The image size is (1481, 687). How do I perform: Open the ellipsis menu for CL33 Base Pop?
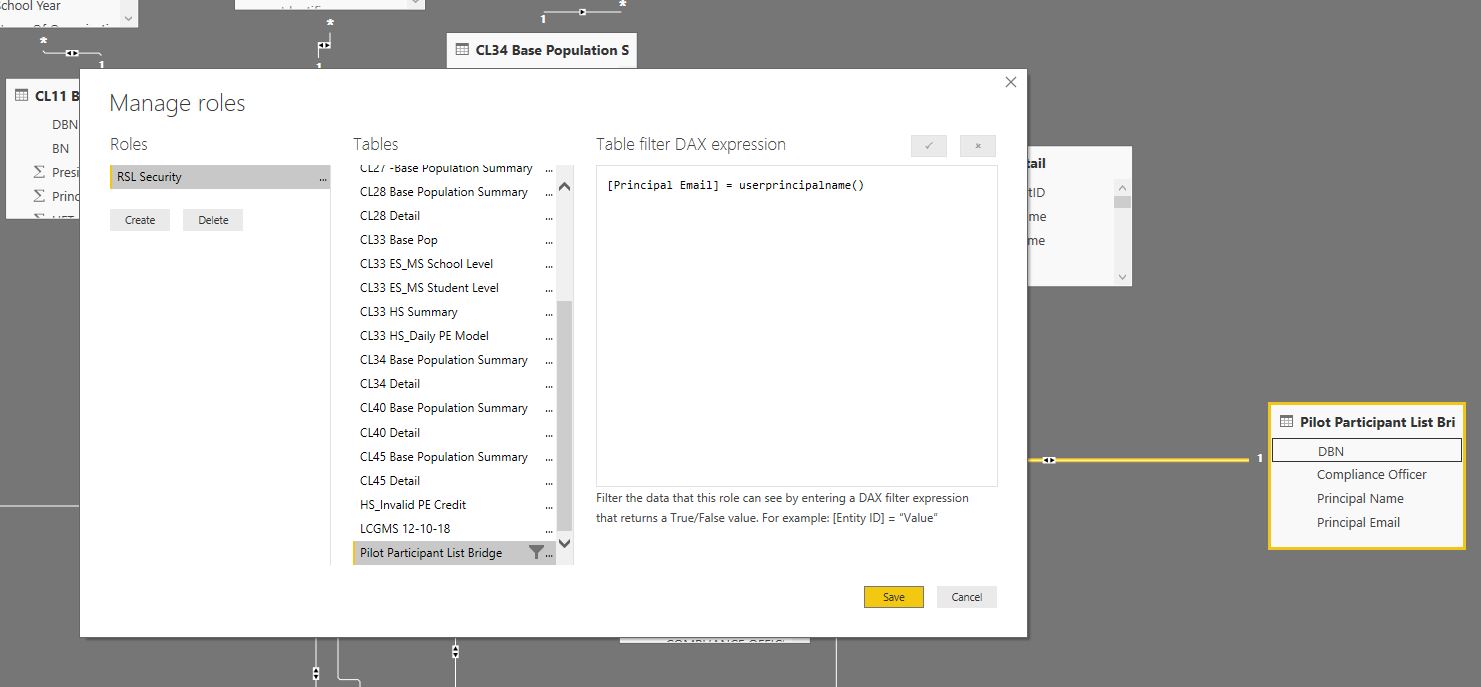click(549, 241)
